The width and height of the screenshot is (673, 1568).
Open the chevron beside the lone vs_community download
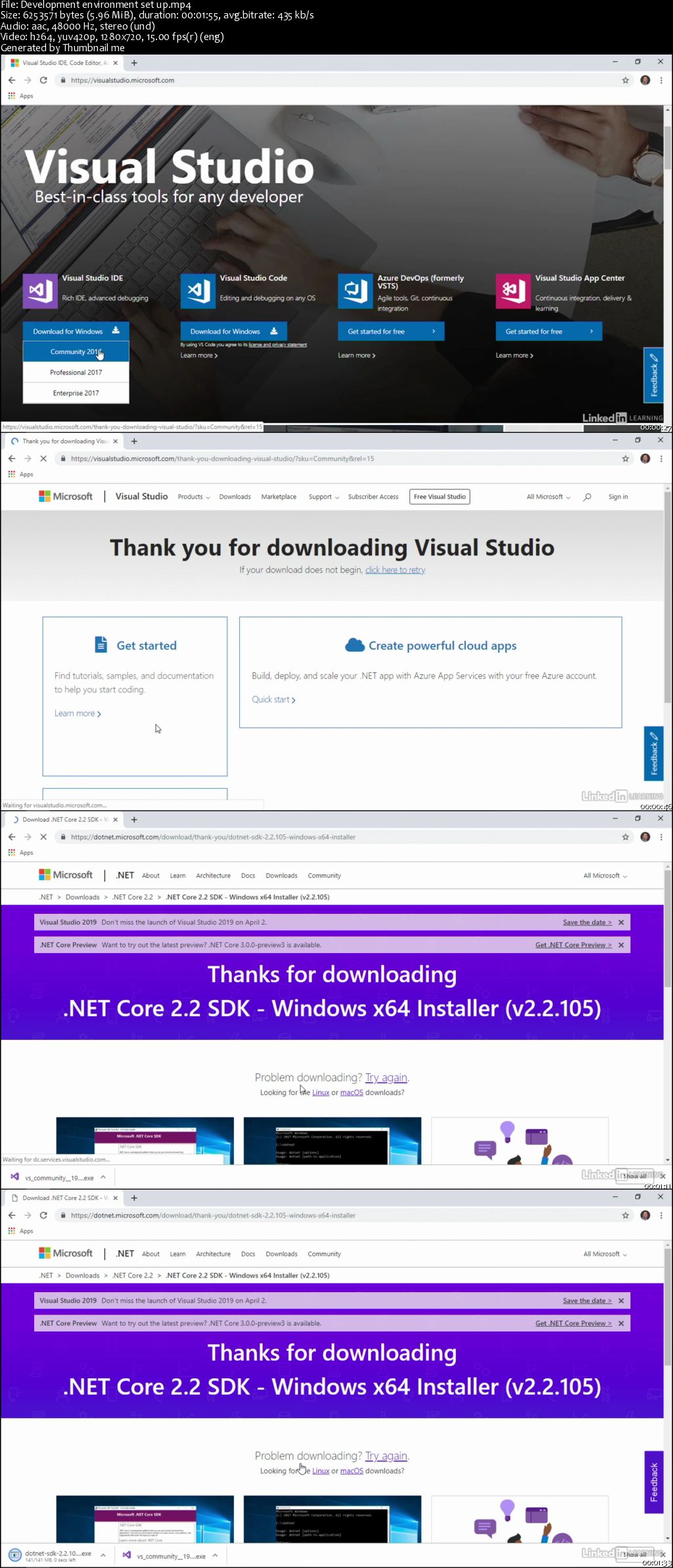click(103, 1177)
